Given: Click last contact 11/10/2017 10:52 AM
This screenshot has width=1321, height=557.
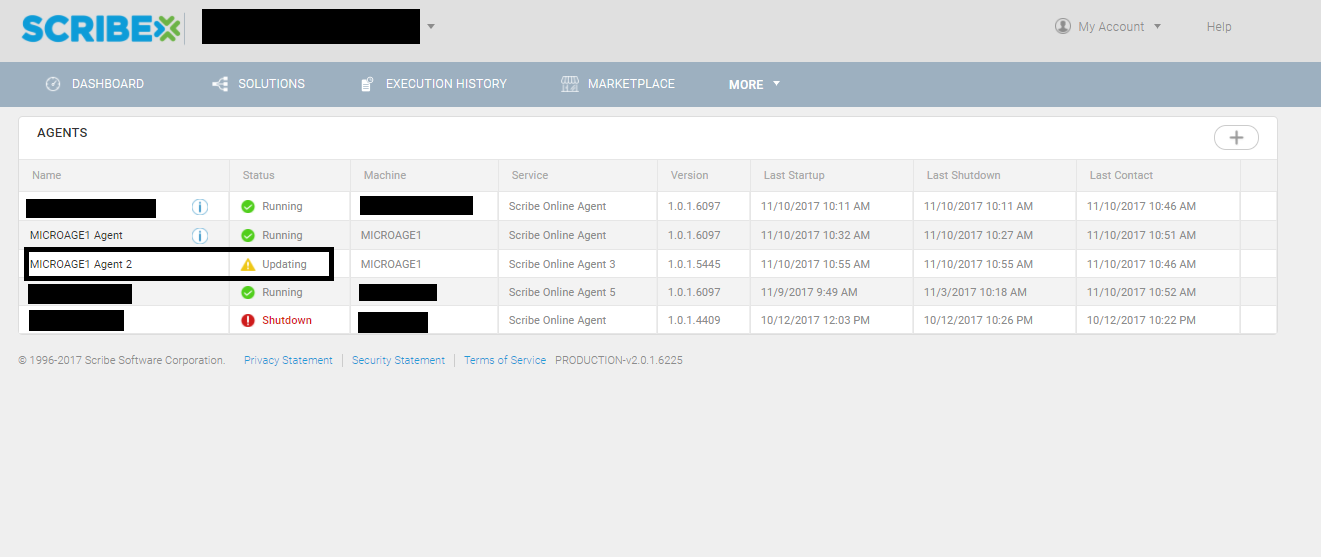Looking at the screenshot, I should (x=1141, y=292).
